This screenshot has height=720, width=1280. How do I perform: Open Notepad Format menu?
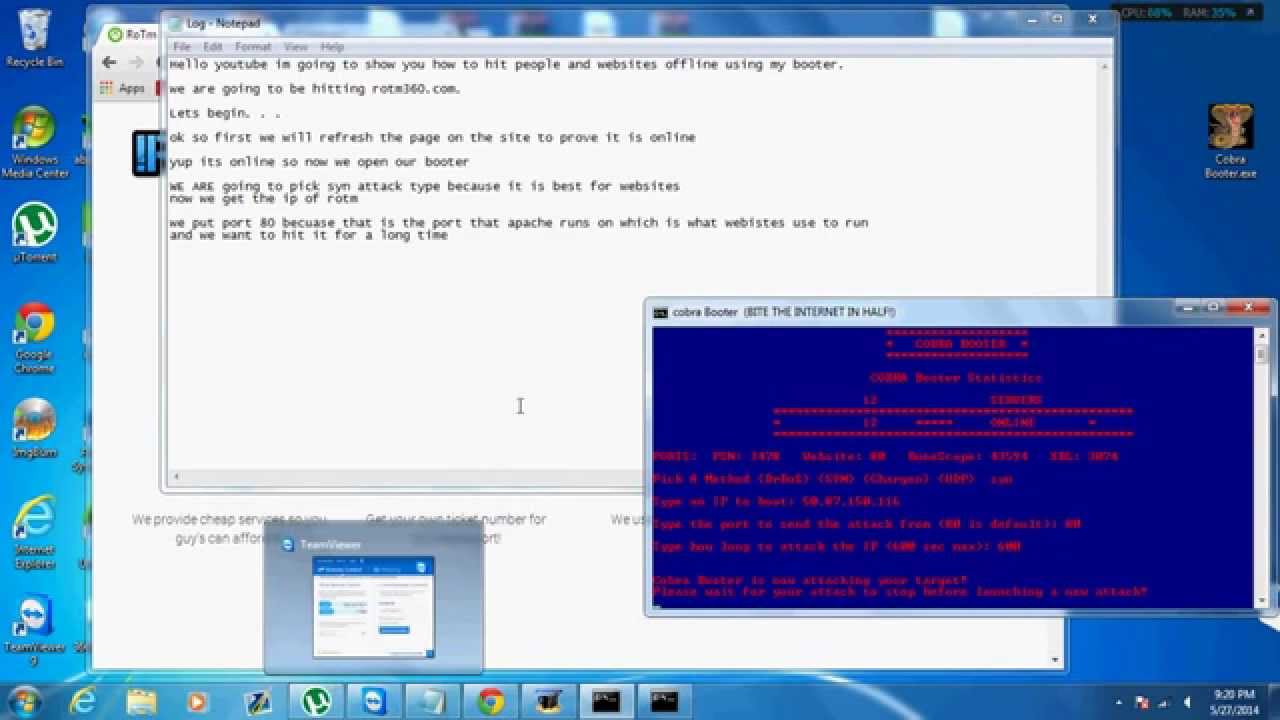click(x=253, y=47)
